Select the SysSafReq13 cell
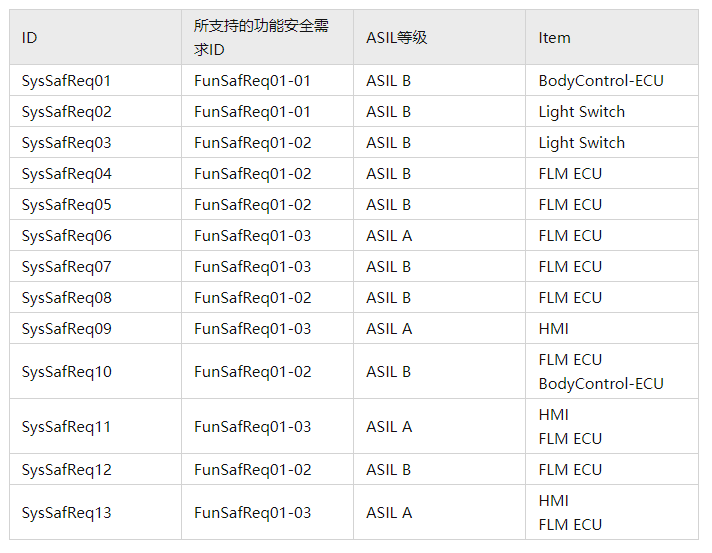This screenshot has width=712, height=553. [x=66, y=513]
